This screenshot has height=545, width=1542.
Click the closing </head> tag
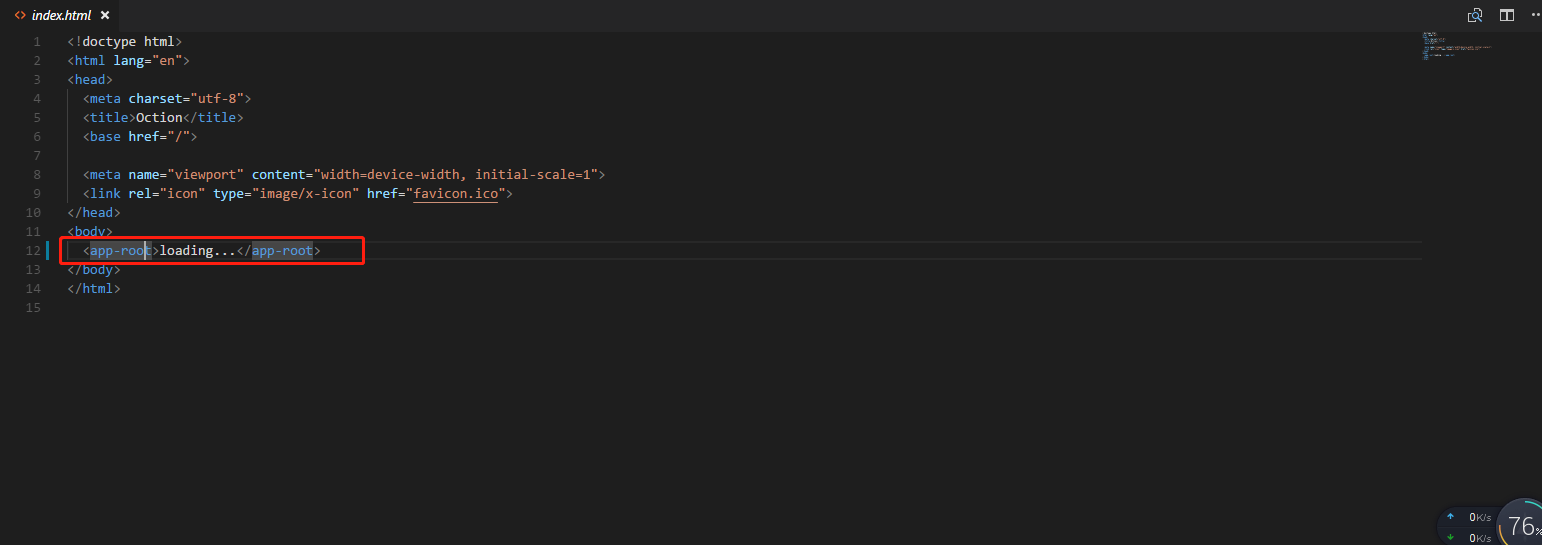[x=94, y=213]
